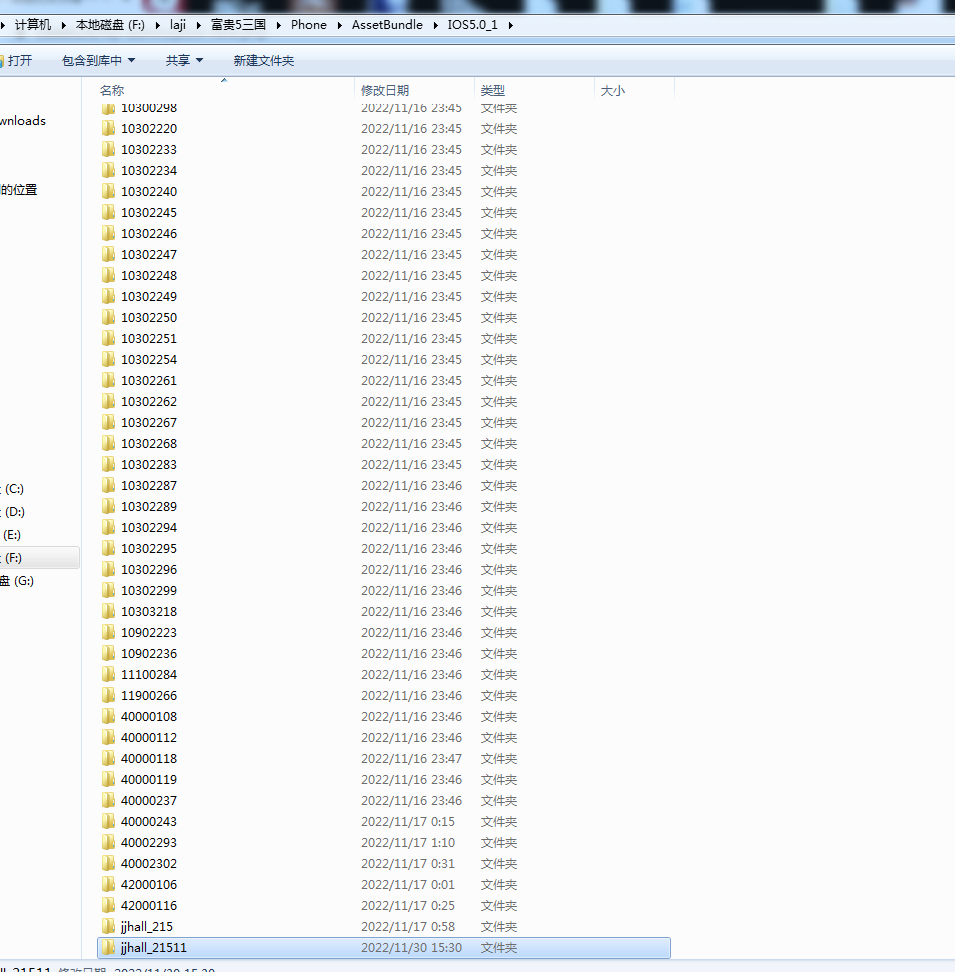Navigate to Phone in the address path
955x972 pixels.
(308, 25)
